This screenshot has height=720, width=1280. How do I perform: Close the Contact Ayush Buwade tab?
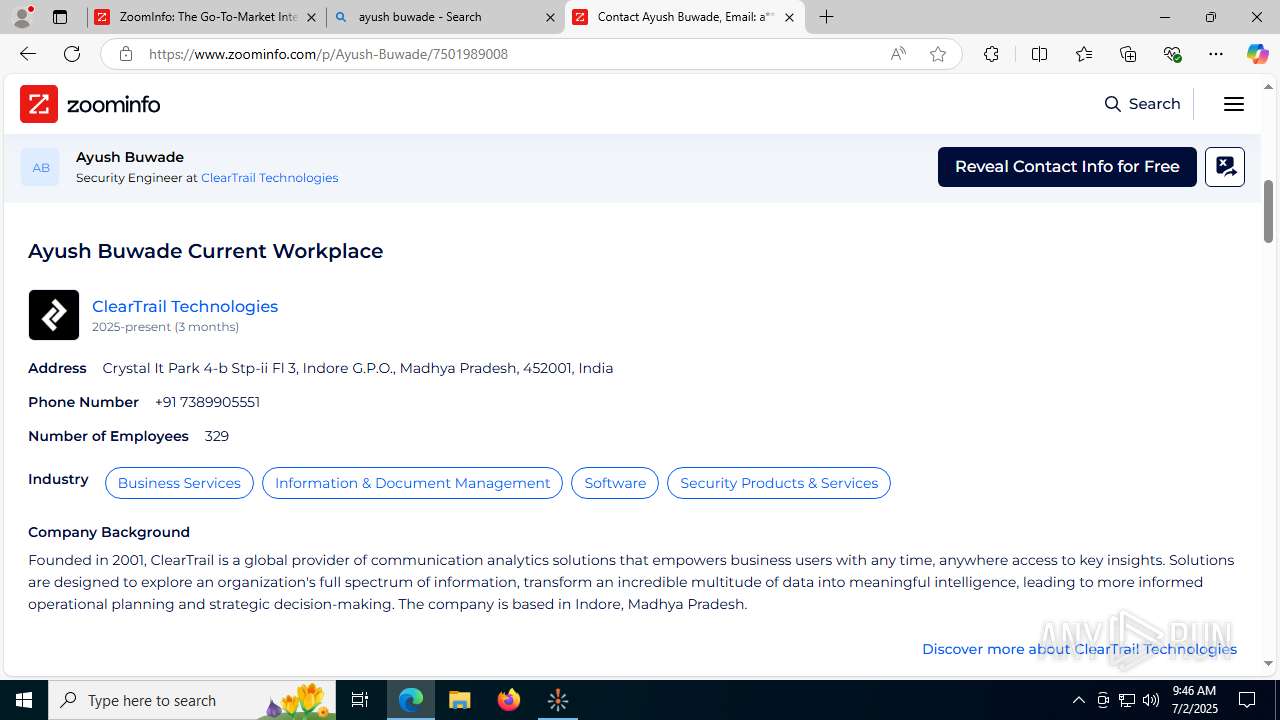[789, 17]
